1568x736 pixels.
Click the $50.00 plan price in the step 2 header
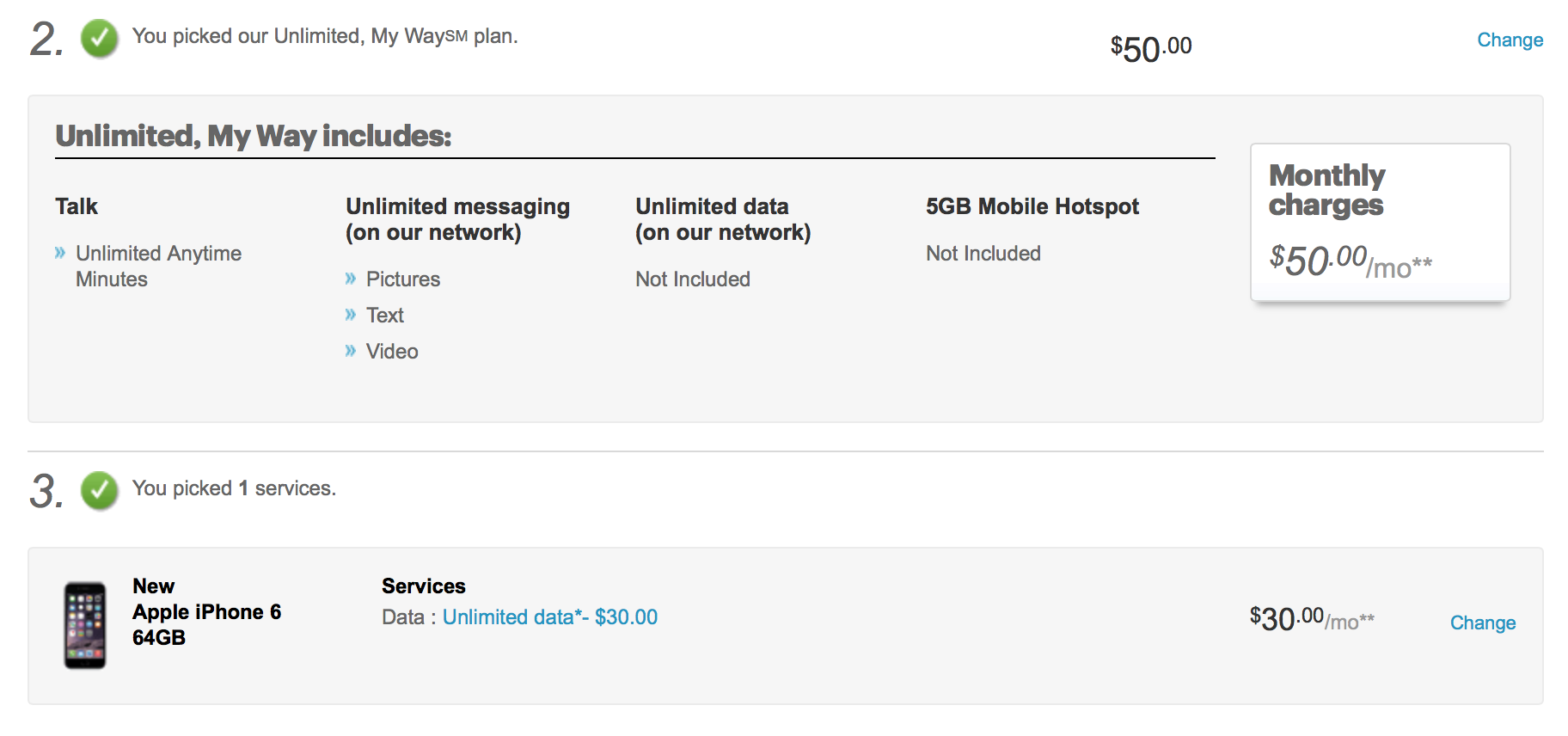click(x=1150, y=48)
